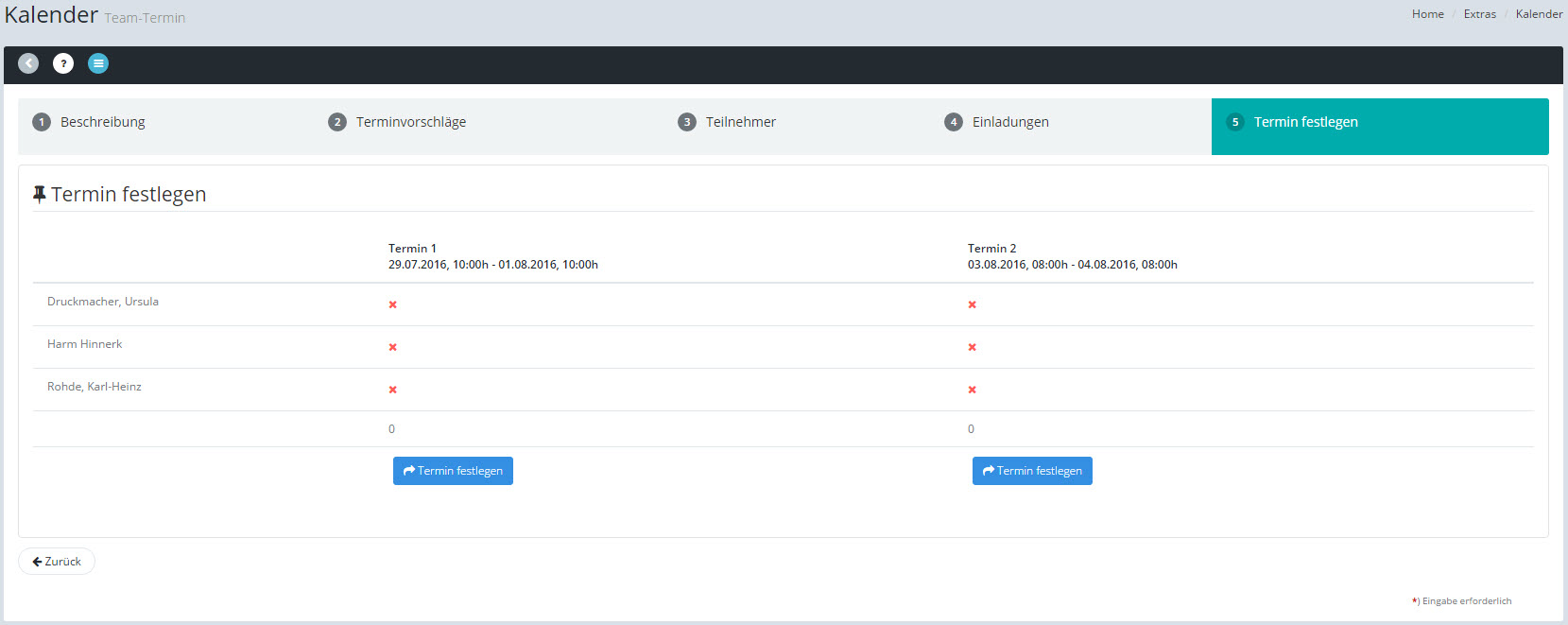
Task: Click red X for Druckmacher, Ursula under Termin 2
Action: [972, 304]
